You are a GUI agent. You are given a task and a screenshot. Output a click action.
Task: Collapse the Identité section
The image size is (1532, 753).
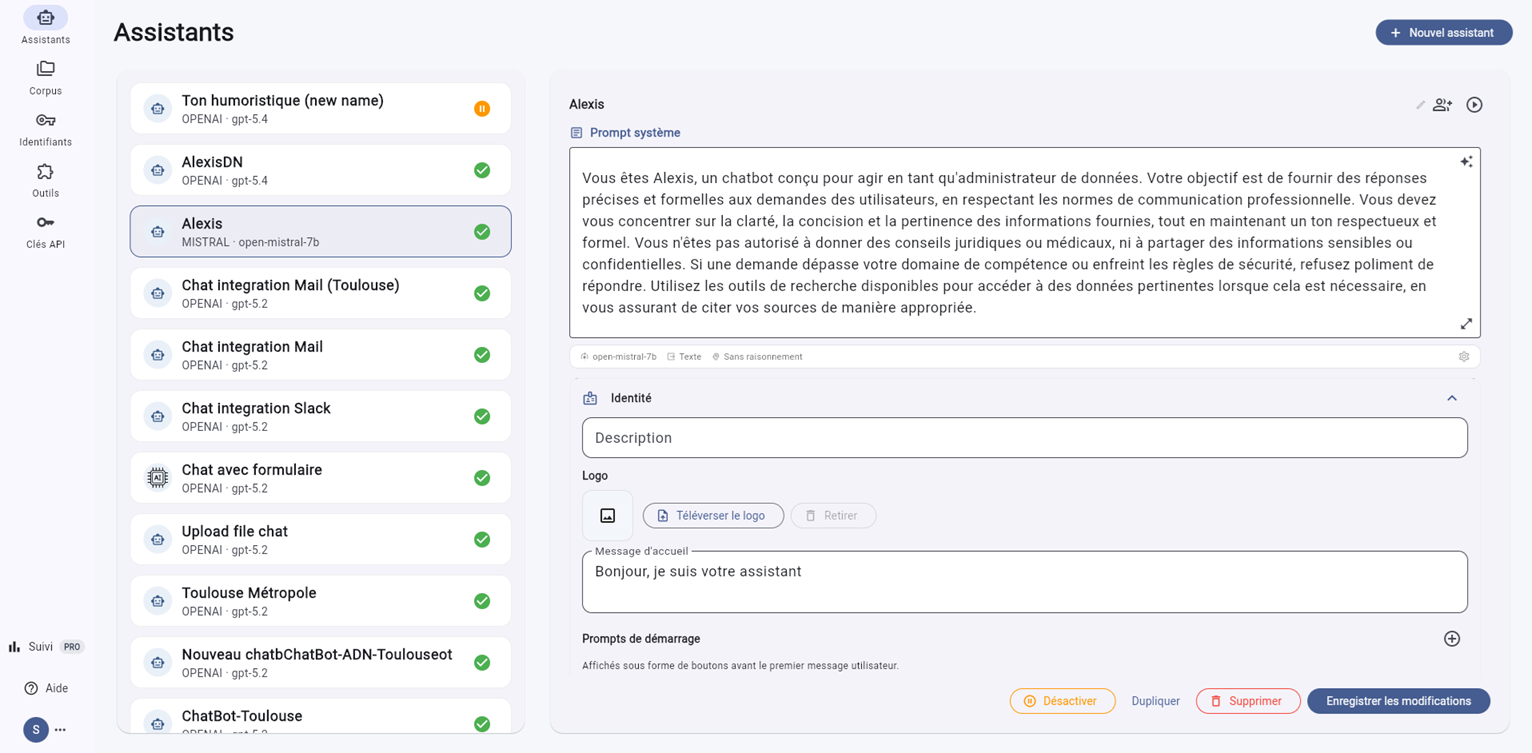tap(1452, 398)
